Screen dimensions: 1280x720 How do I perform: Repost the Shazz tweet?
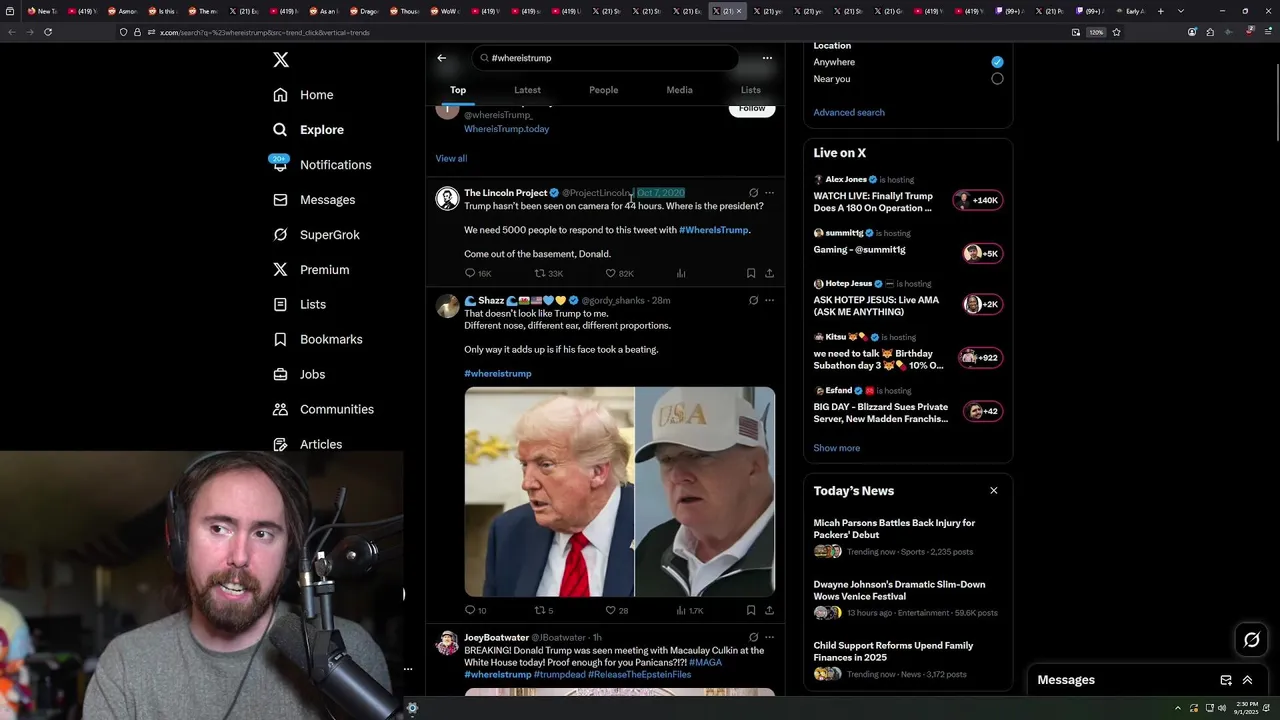(540, 610)
